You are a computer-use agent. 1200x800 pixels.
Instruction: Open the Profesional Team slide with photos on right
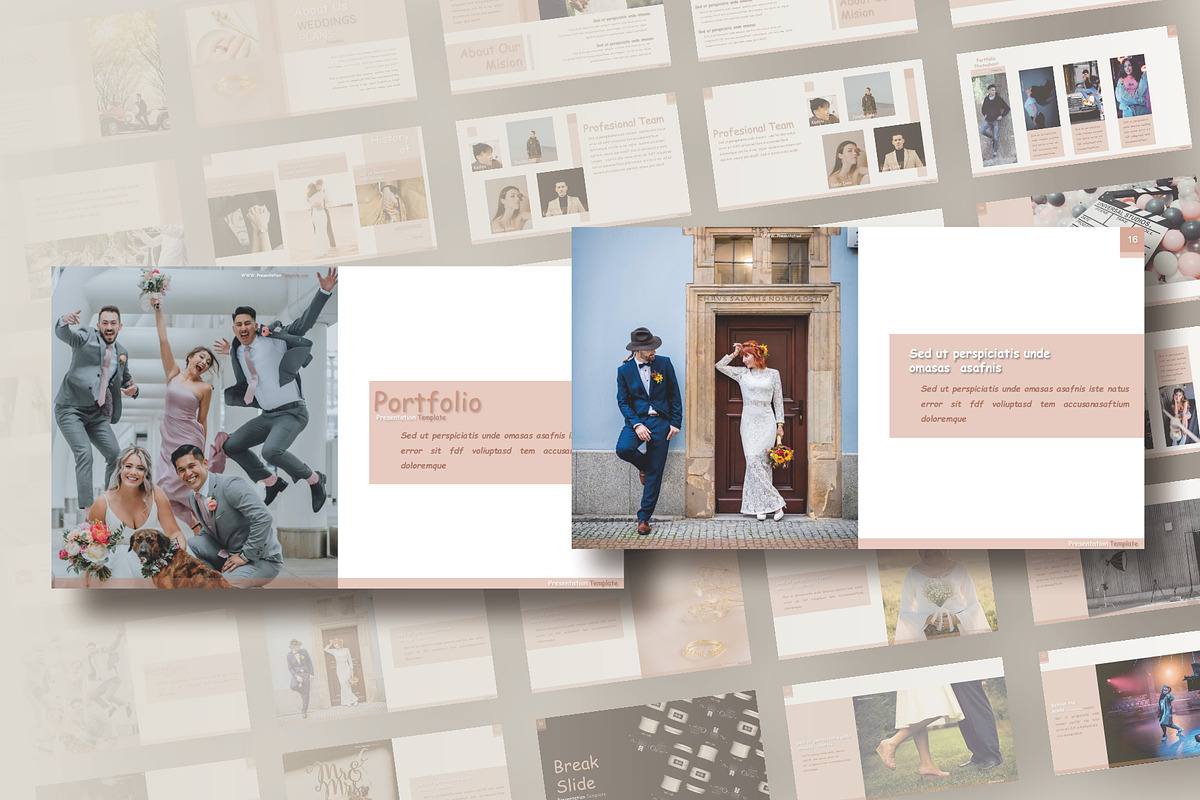coord(819,135)
